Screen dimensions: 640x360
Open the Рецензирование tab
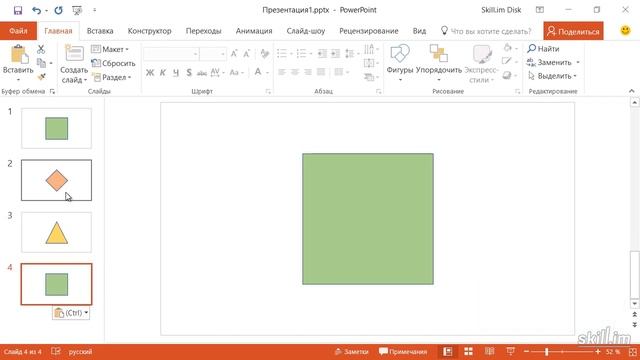(x=369, y=31)
